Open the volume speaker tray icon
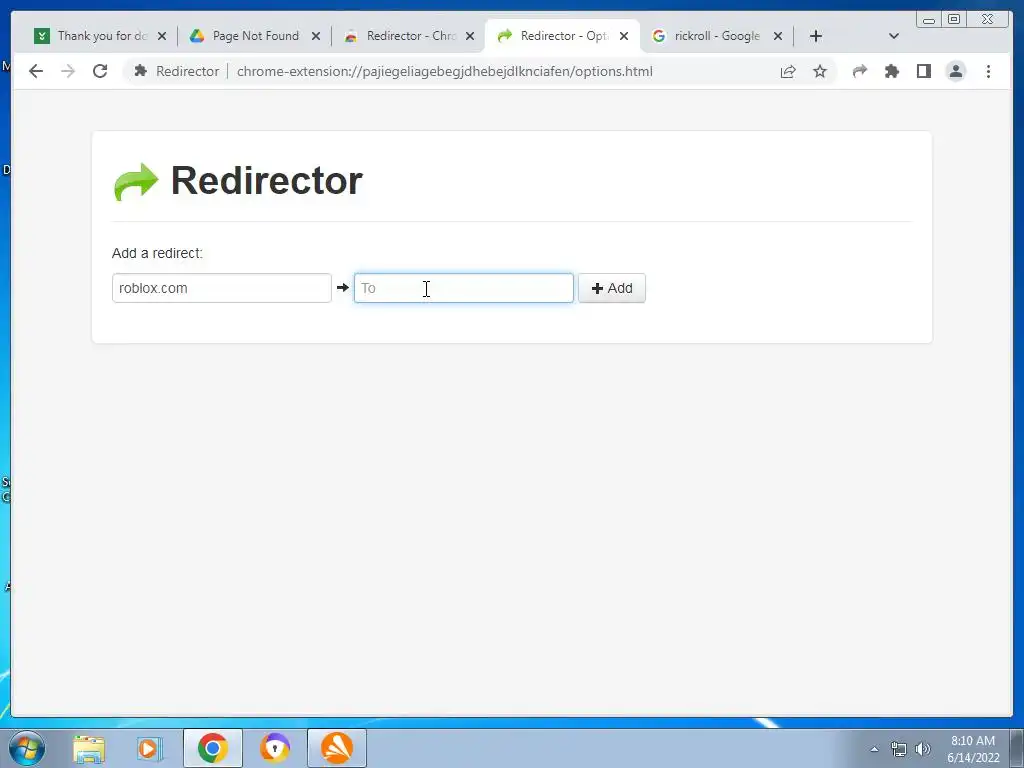 pyautogui.click(x=923, y=749)
